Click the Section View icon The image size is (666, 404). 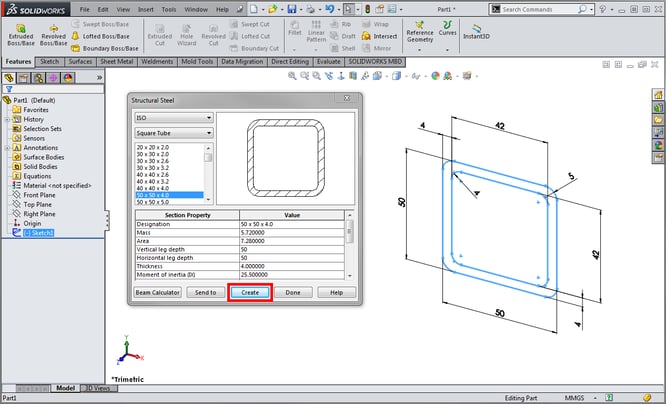[x=353, y=76]
